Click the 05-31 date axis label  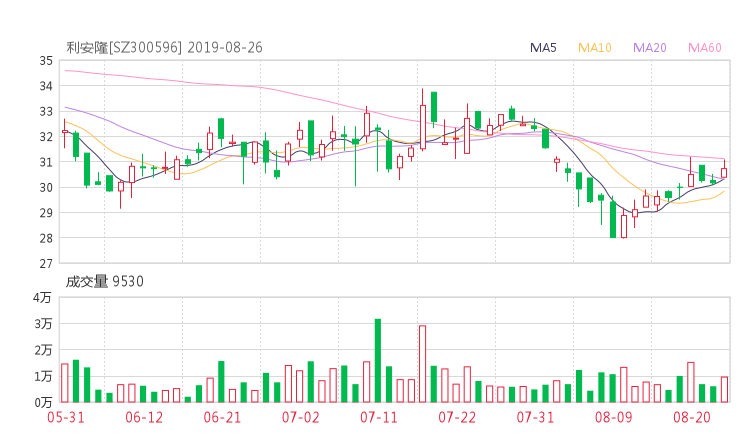pyautogui.click(x=66, y=417)
